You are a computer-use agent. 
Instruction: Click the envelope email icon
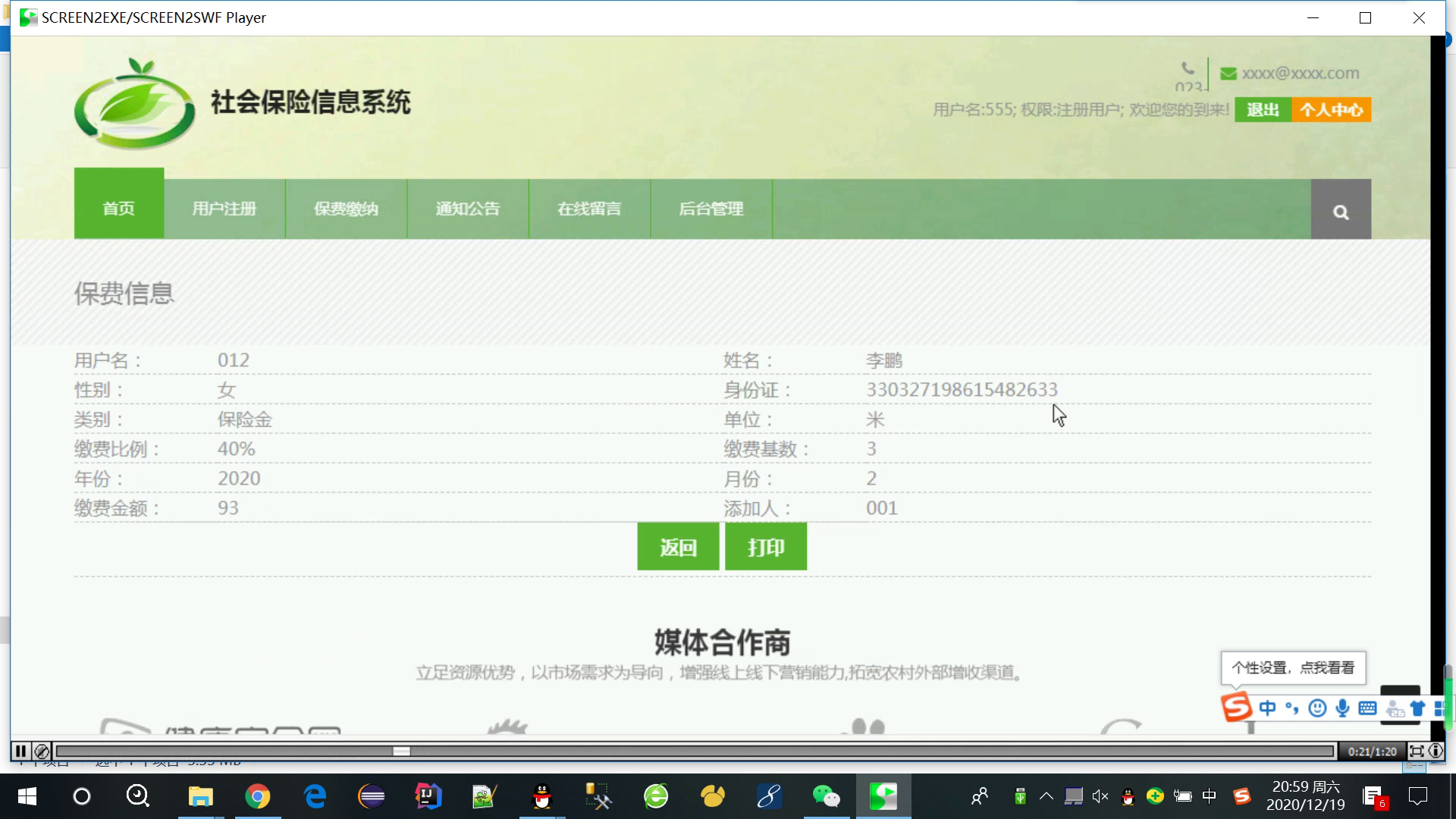click(x=1228, y=74)
